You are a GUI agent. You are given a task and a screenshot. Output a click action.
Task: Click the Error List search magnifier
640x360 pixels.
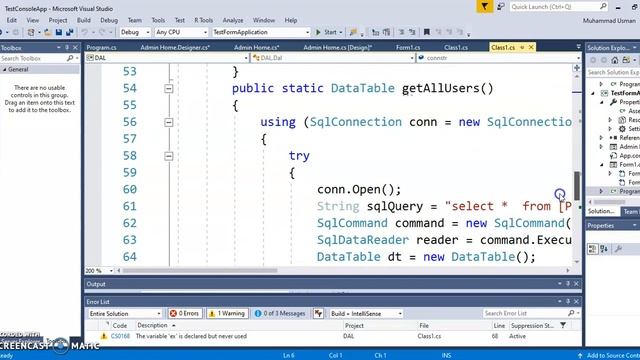(571, 313)
